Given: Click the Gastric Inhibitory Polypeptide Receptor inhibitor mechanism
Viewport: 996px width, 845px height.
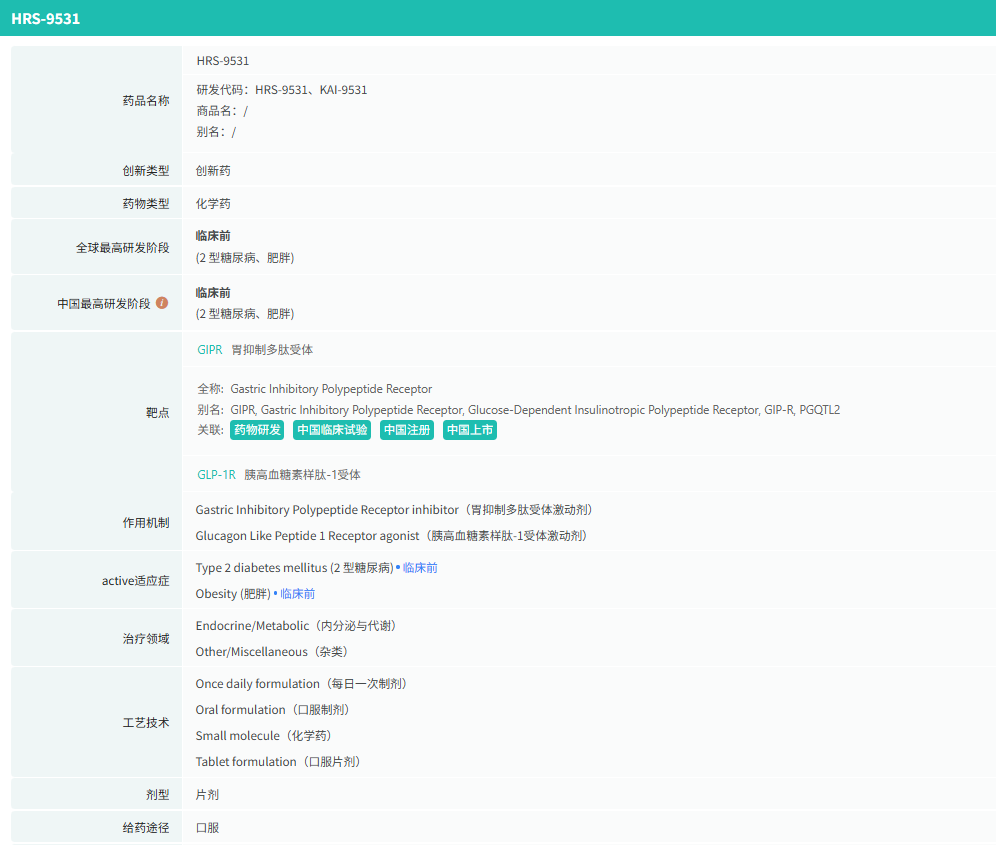Looking at the screenshot, I should coord(394,510).
